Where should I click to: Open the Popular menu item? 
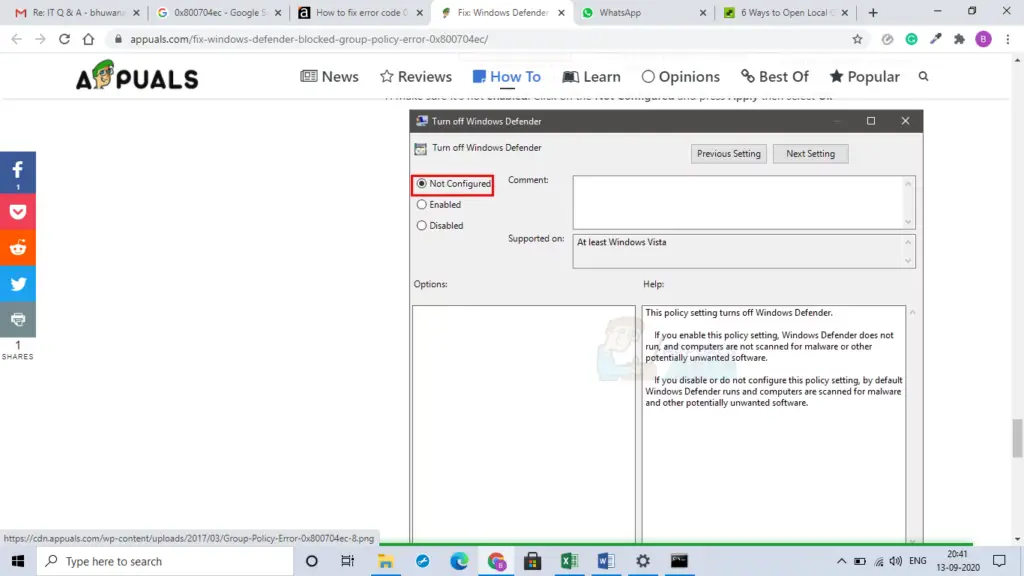coord(865,76)
